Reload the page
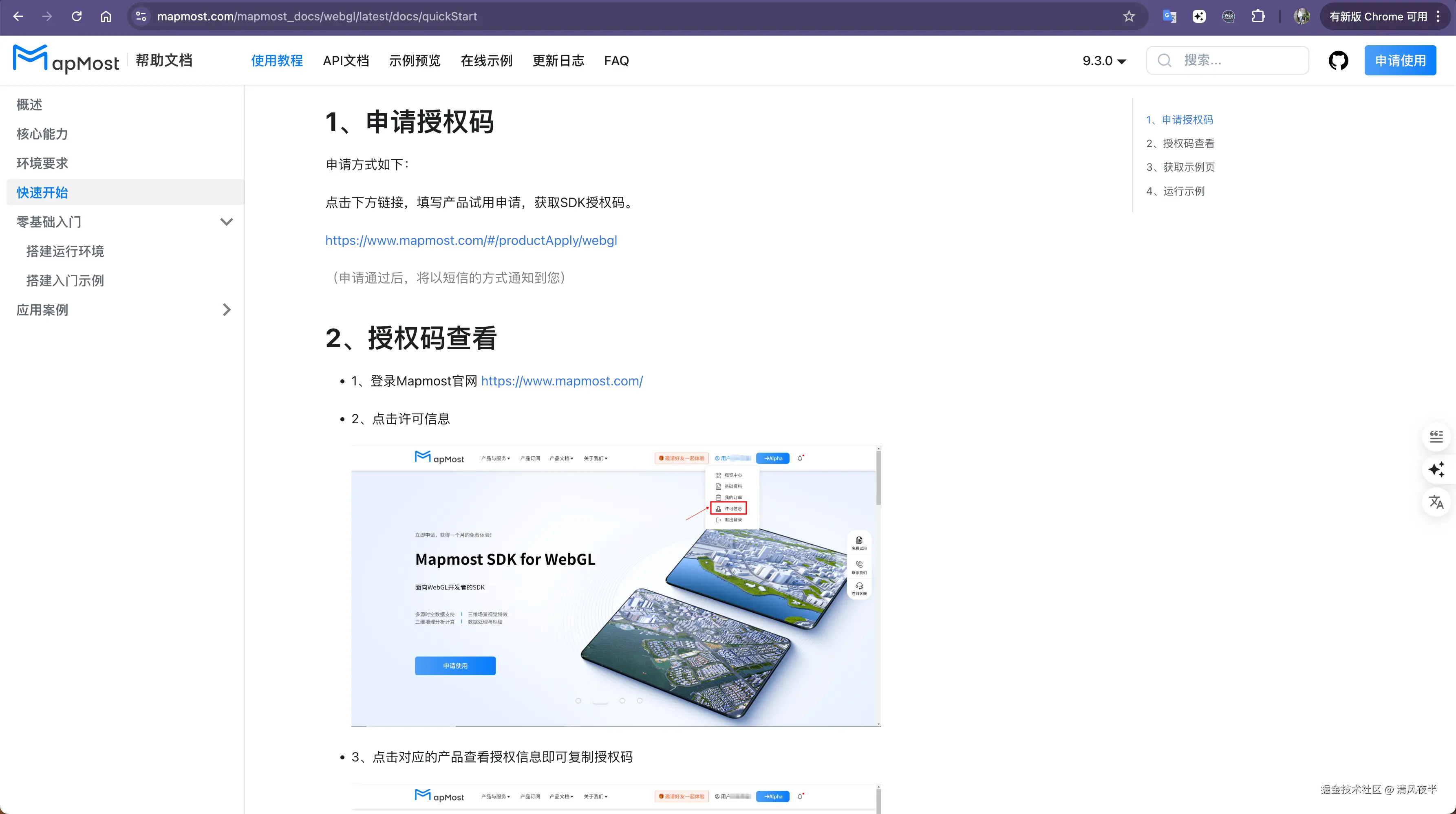1456x814 pixels. [77, 16]
